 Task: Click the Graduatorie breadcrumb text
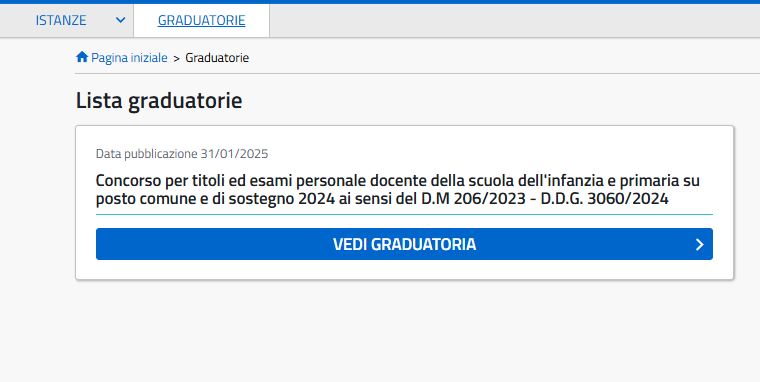tap(217, 58)
